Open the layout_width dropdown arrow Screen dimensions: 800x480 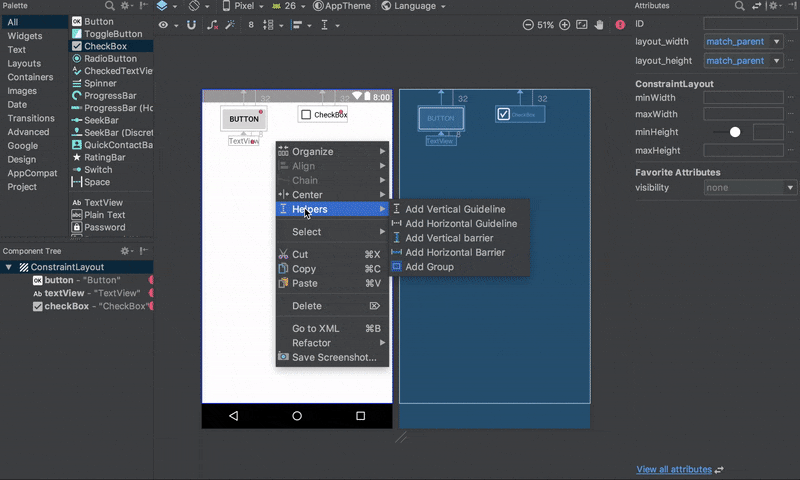click(x=777, y=41)
